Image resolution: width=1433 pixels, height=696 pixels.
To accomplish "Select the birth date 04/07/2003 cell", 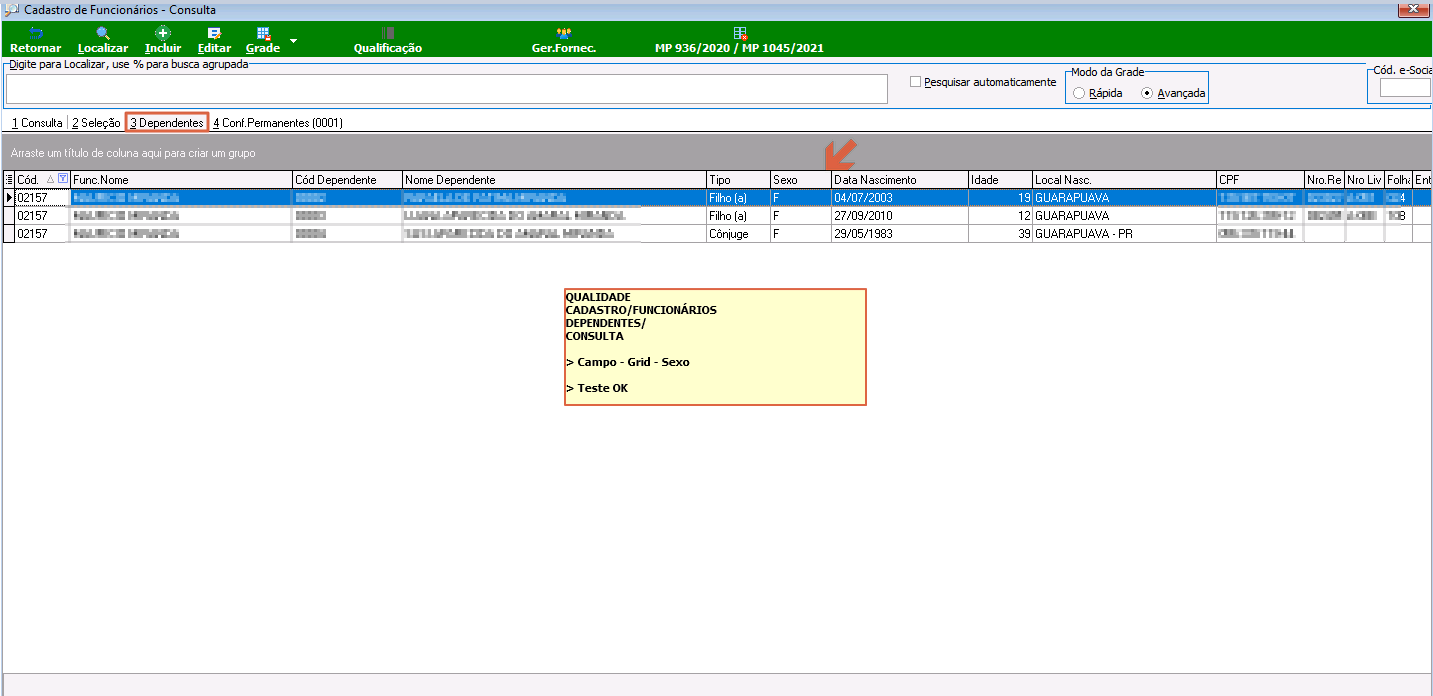I will pyautogui.click(x=899, y=198).
